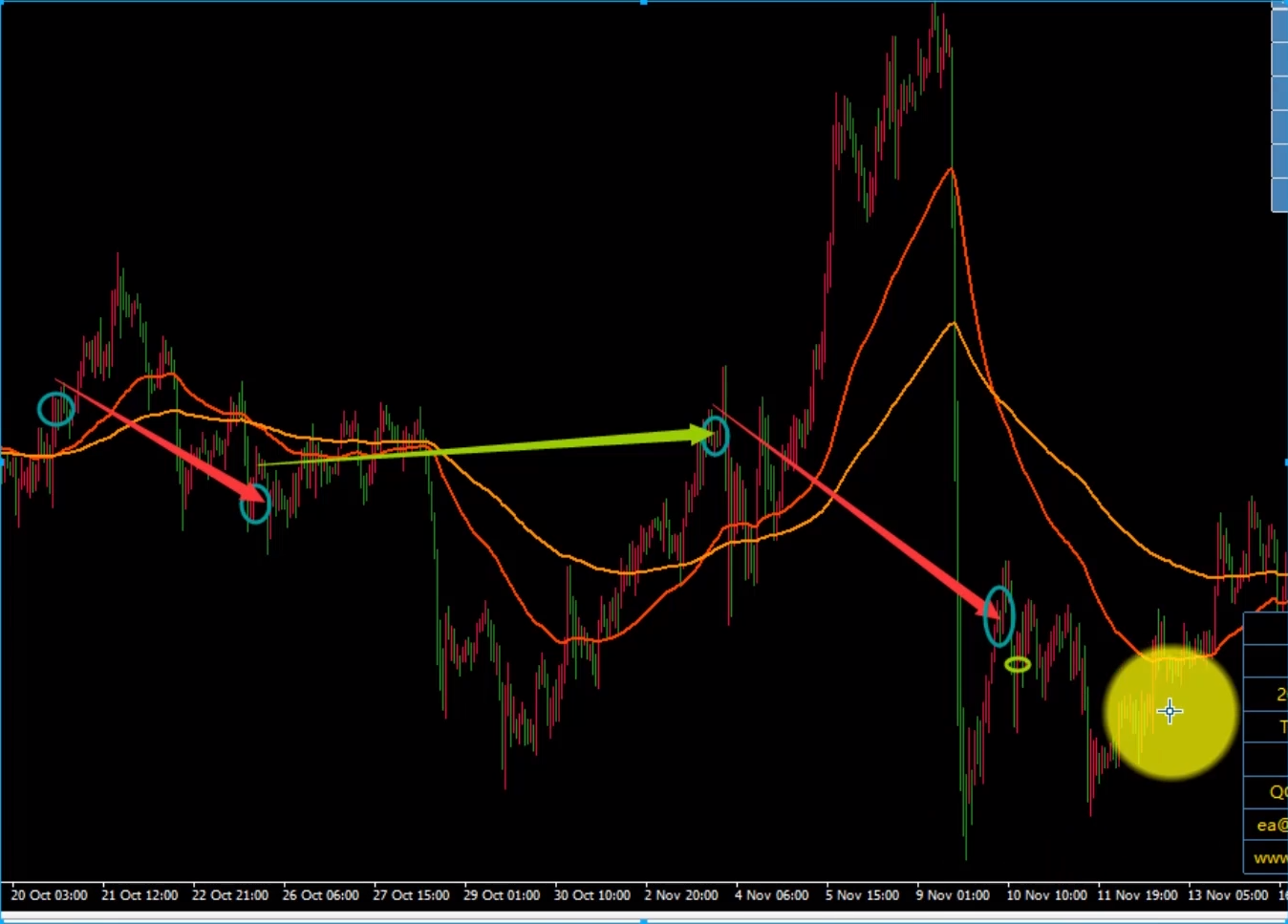Click teal circle at green arrow tip
Image resolution: width=1288 pixels, height=924 pixels.
(x=716, y=437)
